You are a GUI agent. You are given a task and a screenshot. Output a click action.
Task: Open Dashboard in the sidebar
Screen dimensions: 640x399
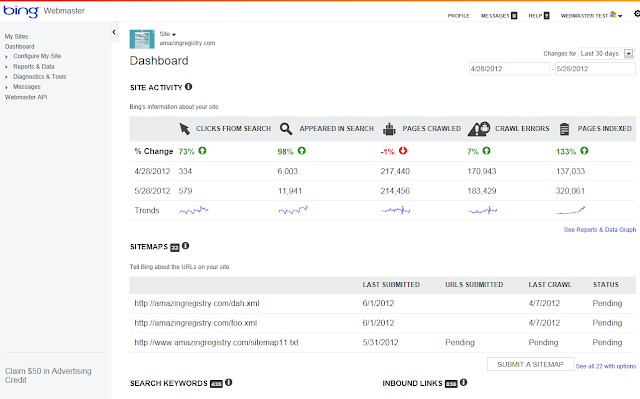coord(20,47)
